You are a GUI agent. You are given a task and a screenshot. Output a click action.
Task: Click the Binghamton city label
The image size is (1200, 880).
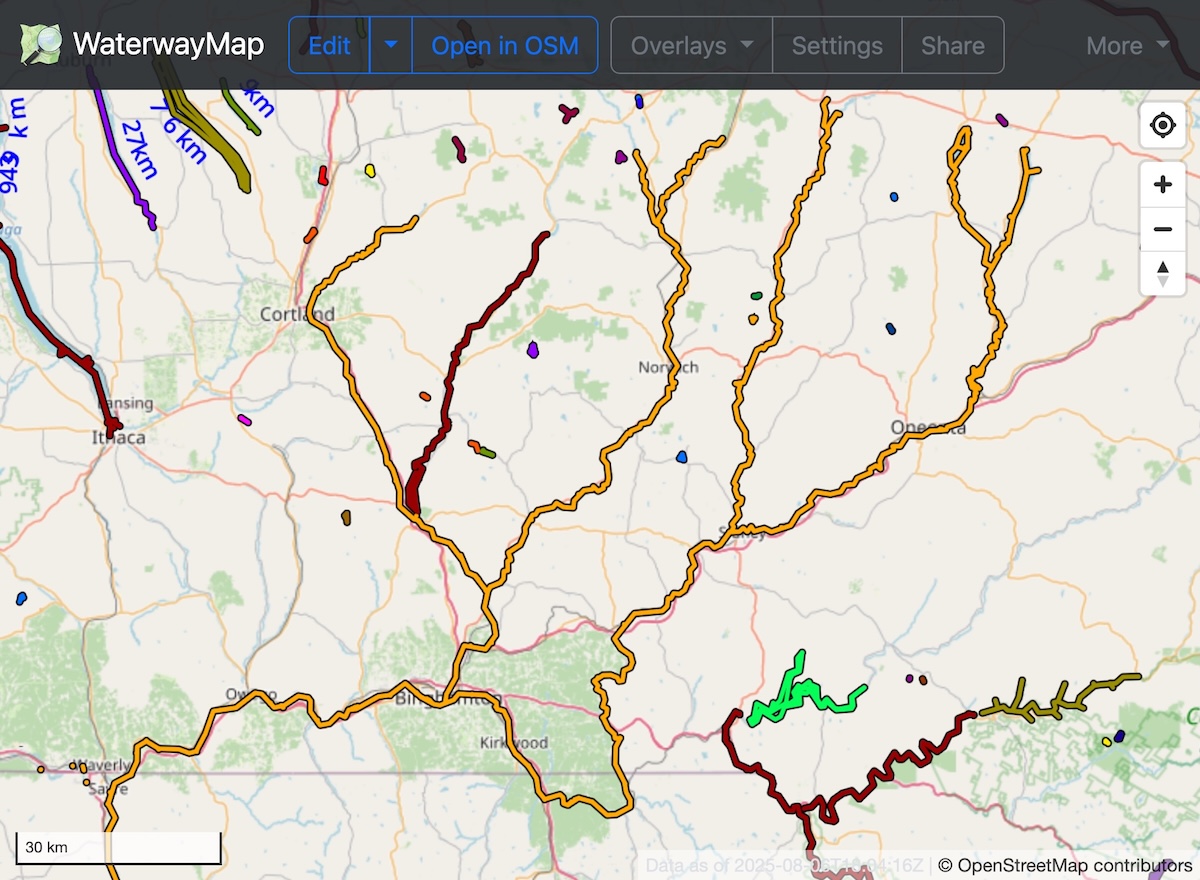[x=446, y=697]
